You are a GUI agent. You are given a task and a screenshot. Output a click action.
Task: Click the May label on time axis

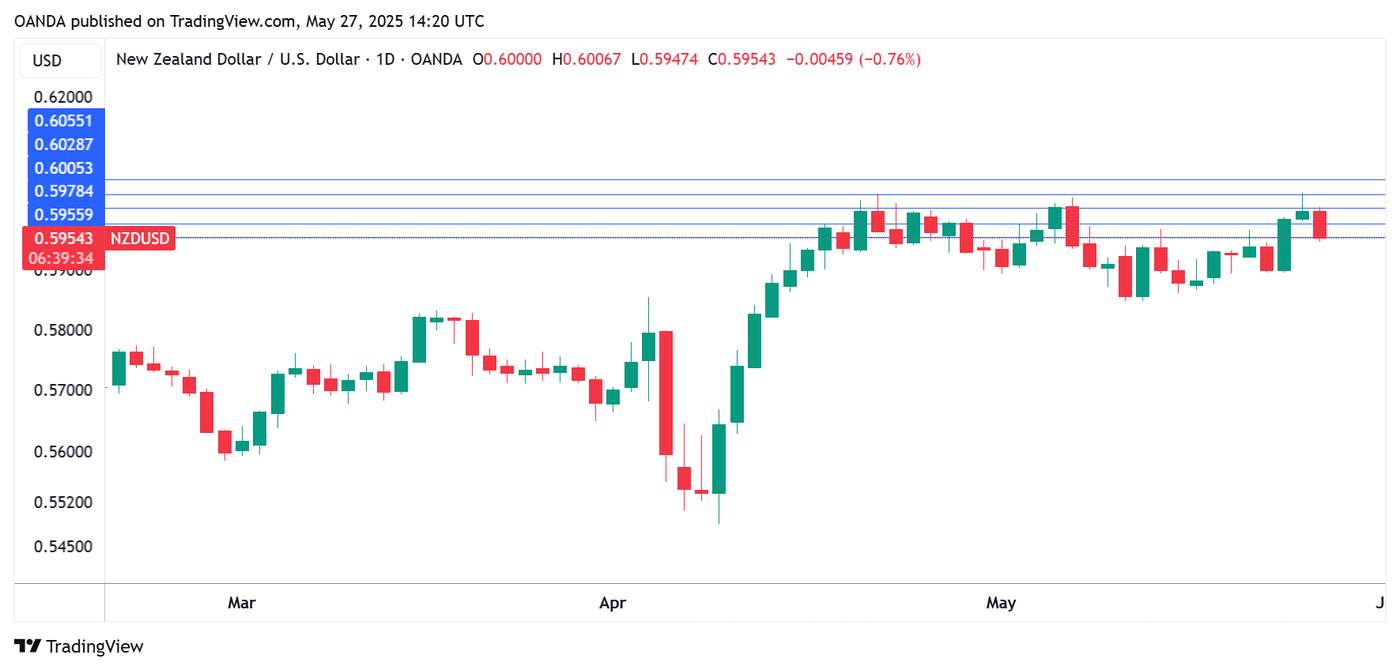coord(1001,602)
